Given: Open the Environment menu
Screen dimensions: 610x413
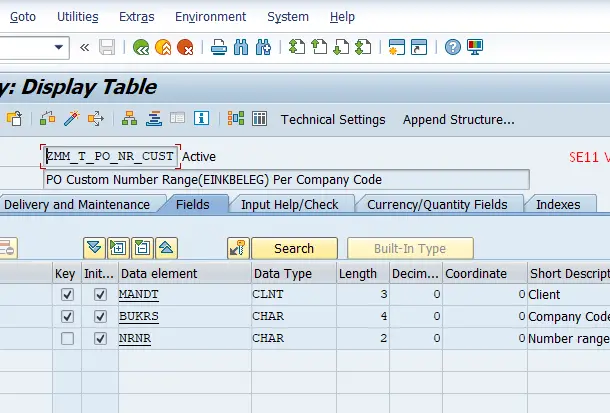Looking at the screenshot, I should click(210, 17).
